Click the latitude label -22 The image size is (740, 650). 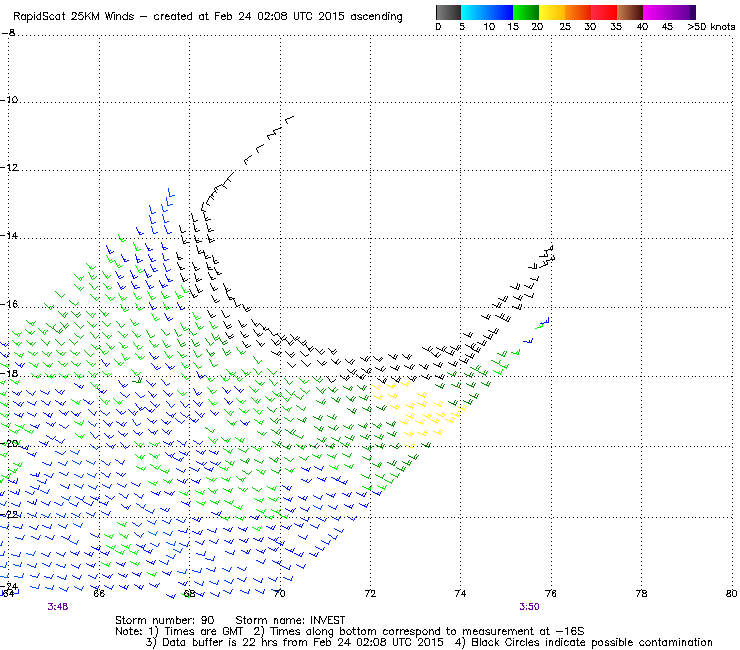click(x=9, y=514)
